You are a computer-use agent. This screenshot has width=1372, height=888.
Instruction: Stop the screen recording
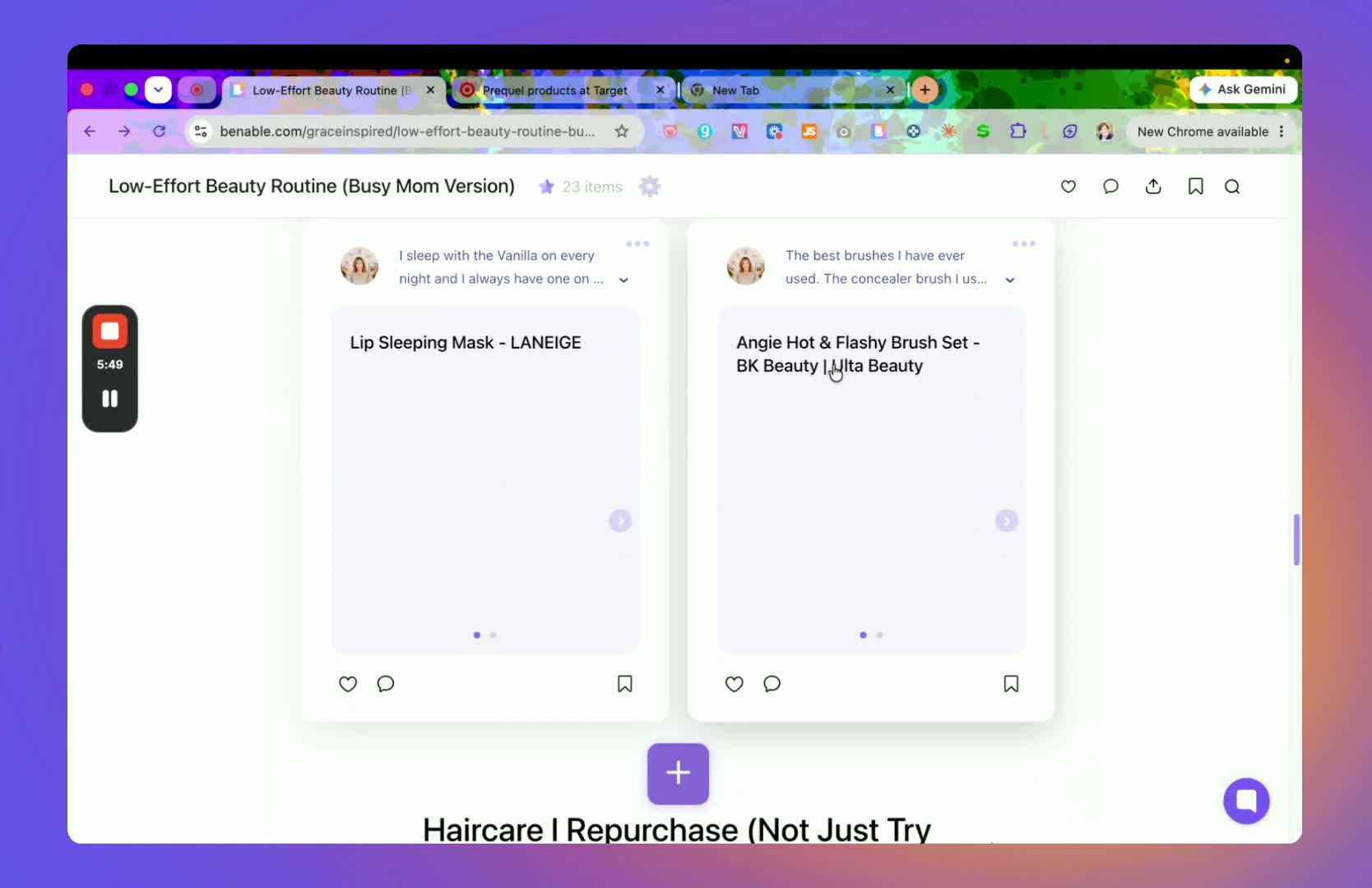click(109, 331)
